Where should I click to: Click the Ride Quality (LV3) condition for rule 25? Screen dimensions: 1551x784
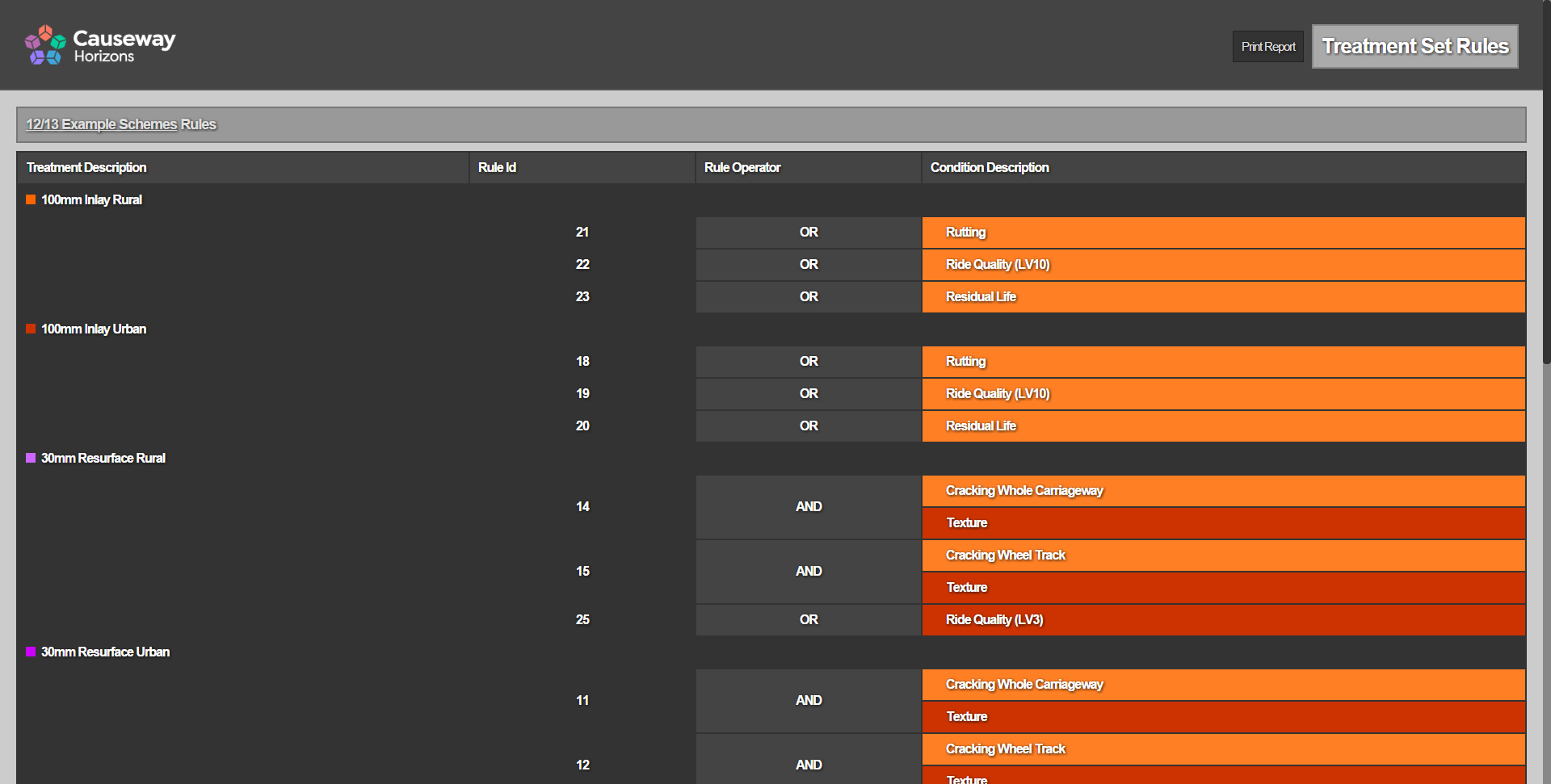(x=994, y=620)
